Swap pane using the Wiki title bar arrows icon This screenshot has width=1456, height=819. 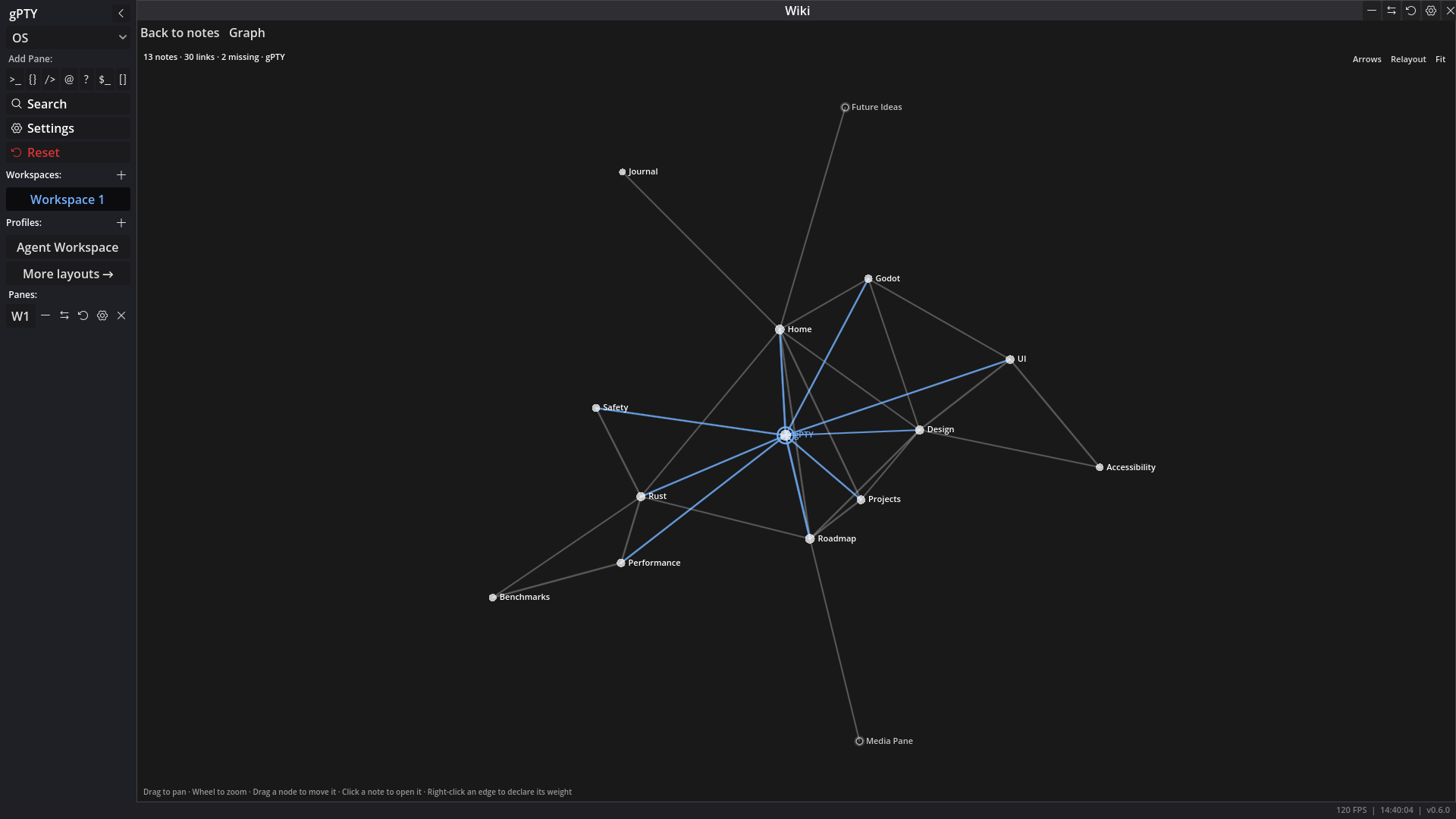[1392, 11]
